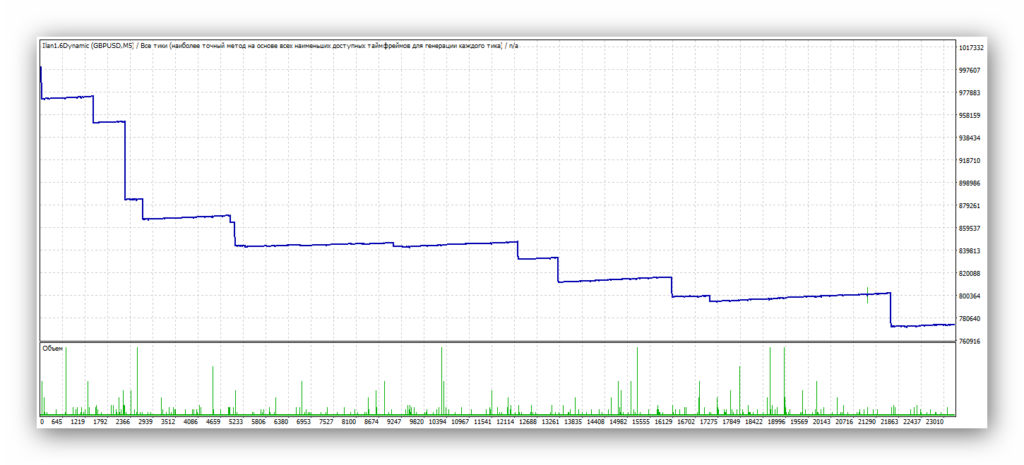This screenshot has height=465, width=1024.
Task: Click the 1017332 value on the balance axis
Action: [971, 48]
